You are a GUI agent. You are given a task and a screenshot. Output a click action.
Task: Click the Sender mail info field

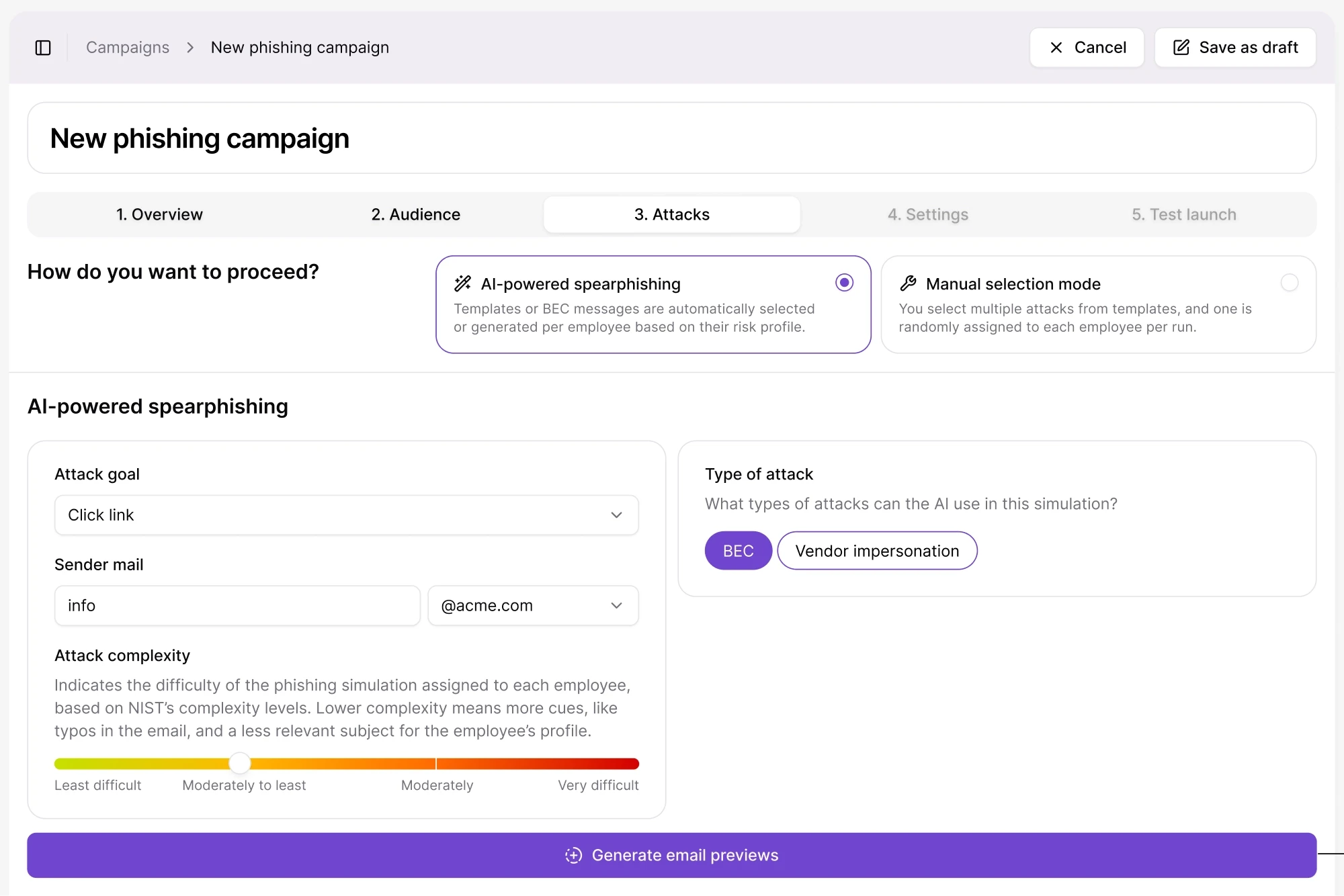pyautogui.click(x=237, y=606)
